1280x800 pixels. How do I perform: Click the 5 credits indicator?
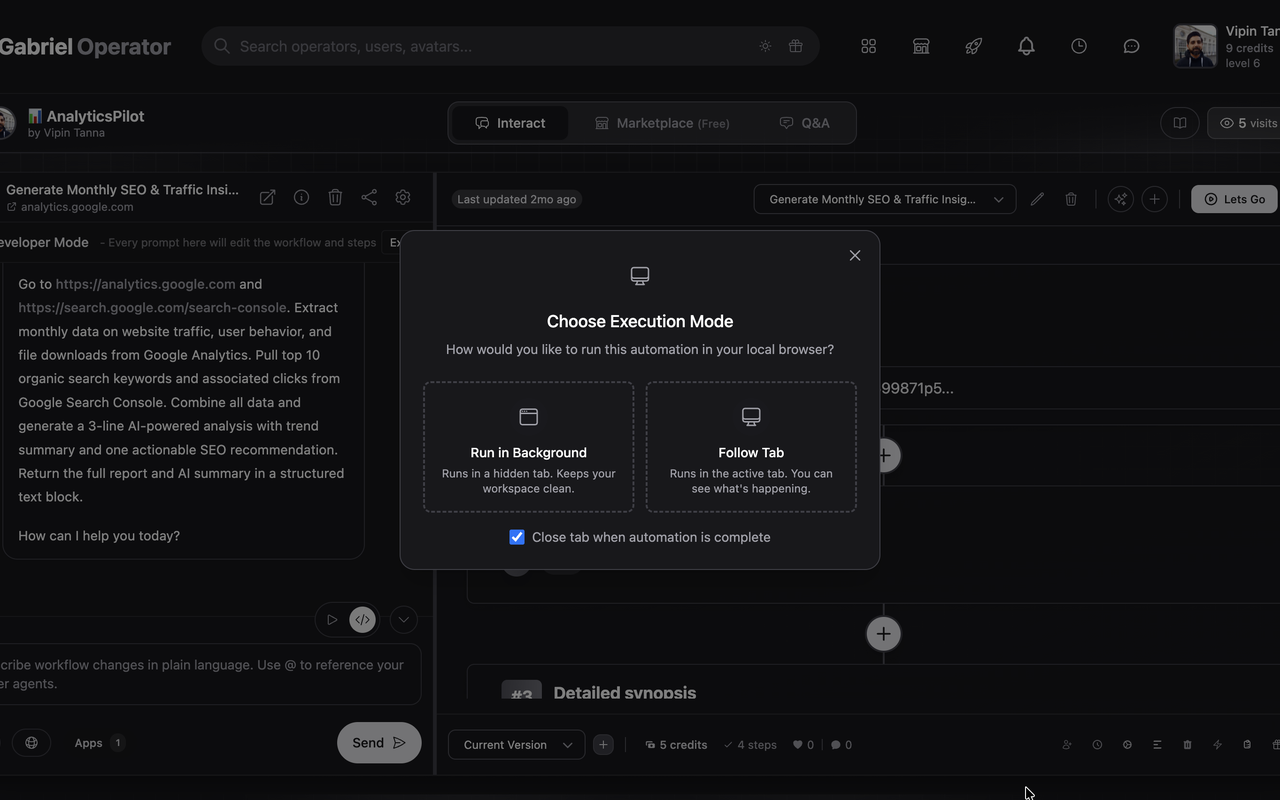coord(676,745)
